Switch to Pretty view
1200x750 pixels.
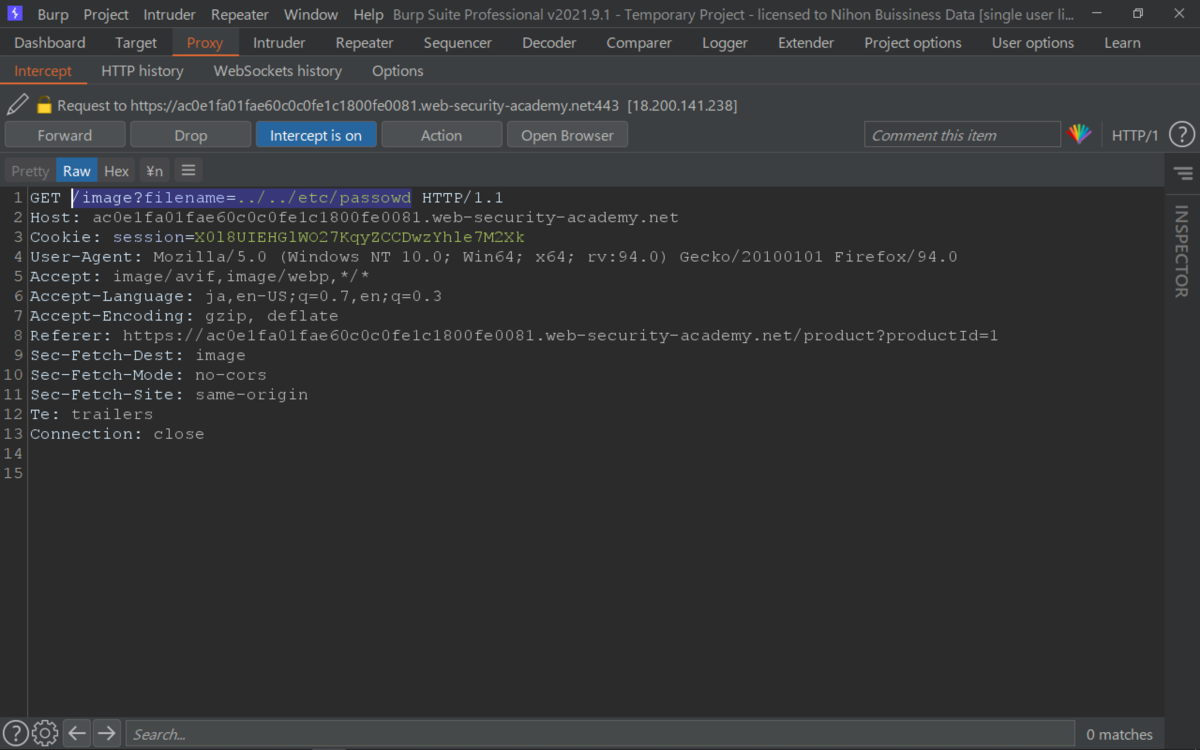click(x=30, y=171)
